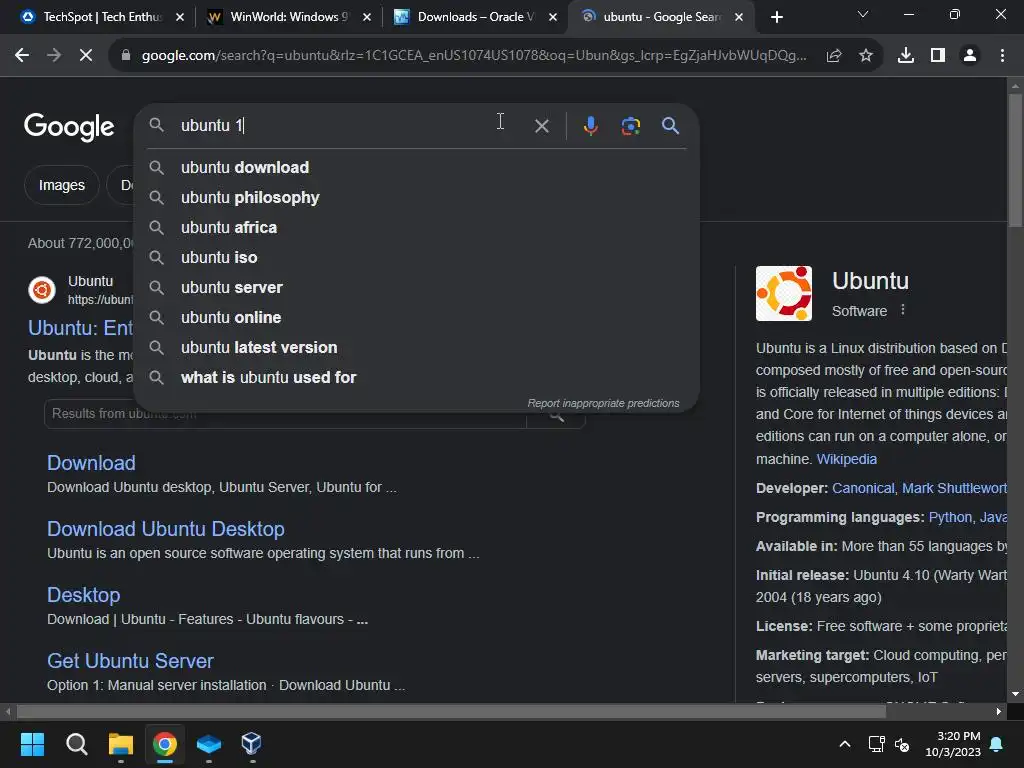Go back to previous page
Screen dimensions: 1024x768
(x=22, y=56)
